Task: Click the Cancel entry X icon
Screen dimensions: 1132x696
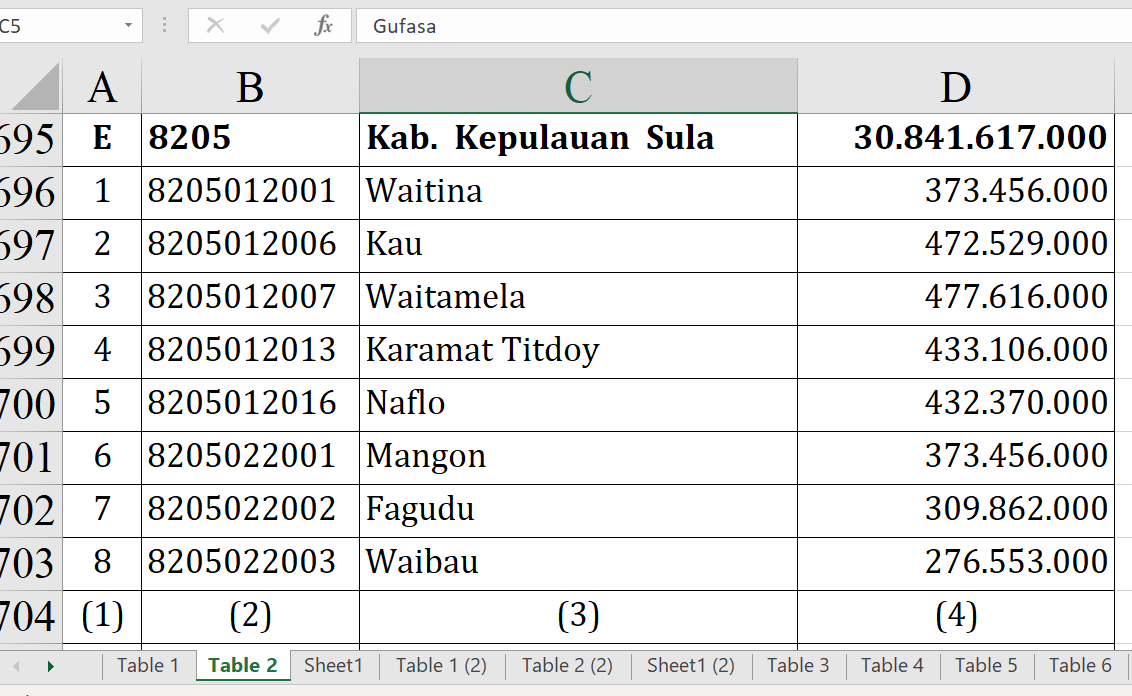Action: pyautogui.click(x=215, y=26)
